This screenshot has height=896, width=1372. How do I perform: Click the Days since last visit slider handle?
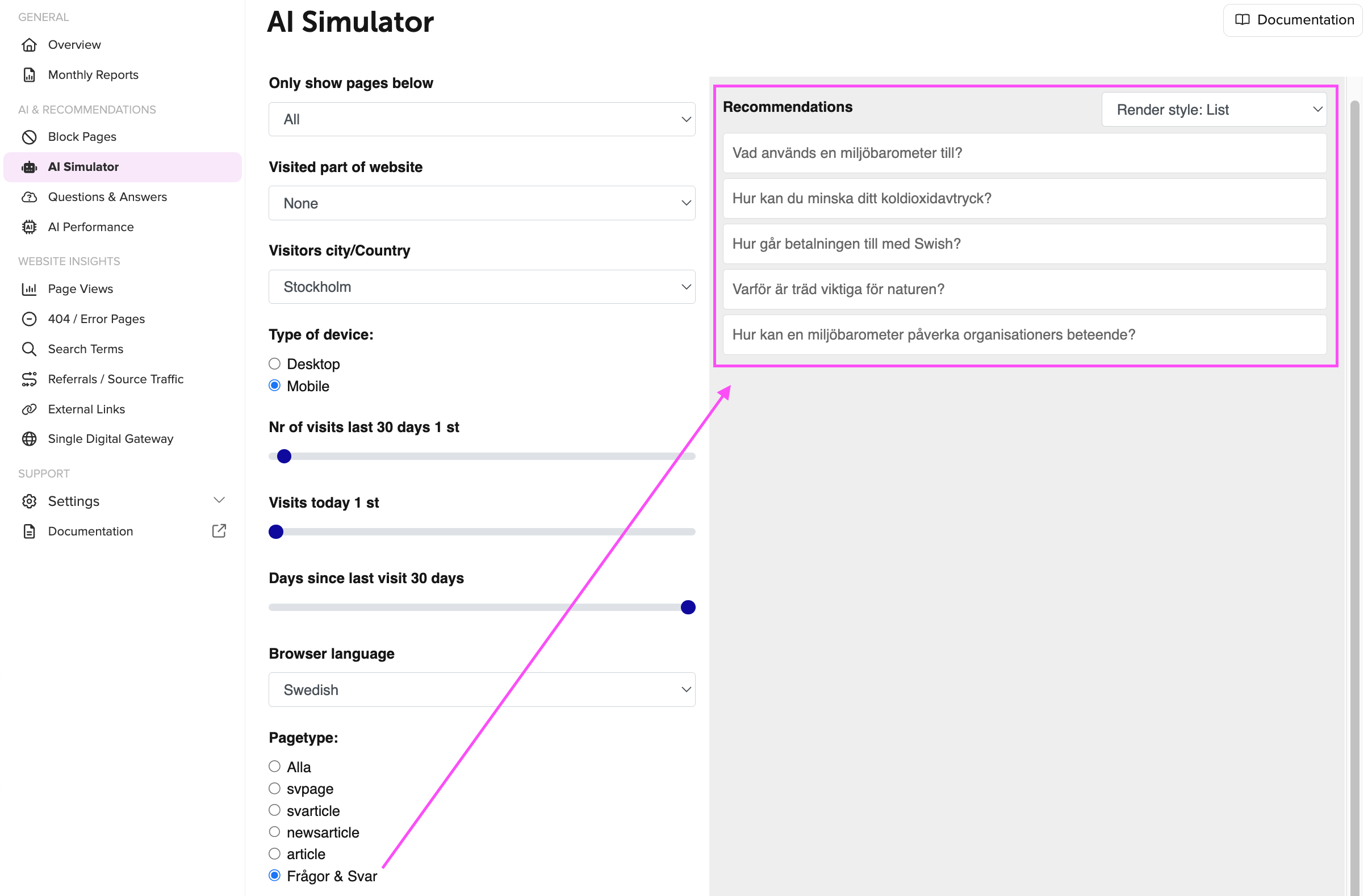pos(688,608)
